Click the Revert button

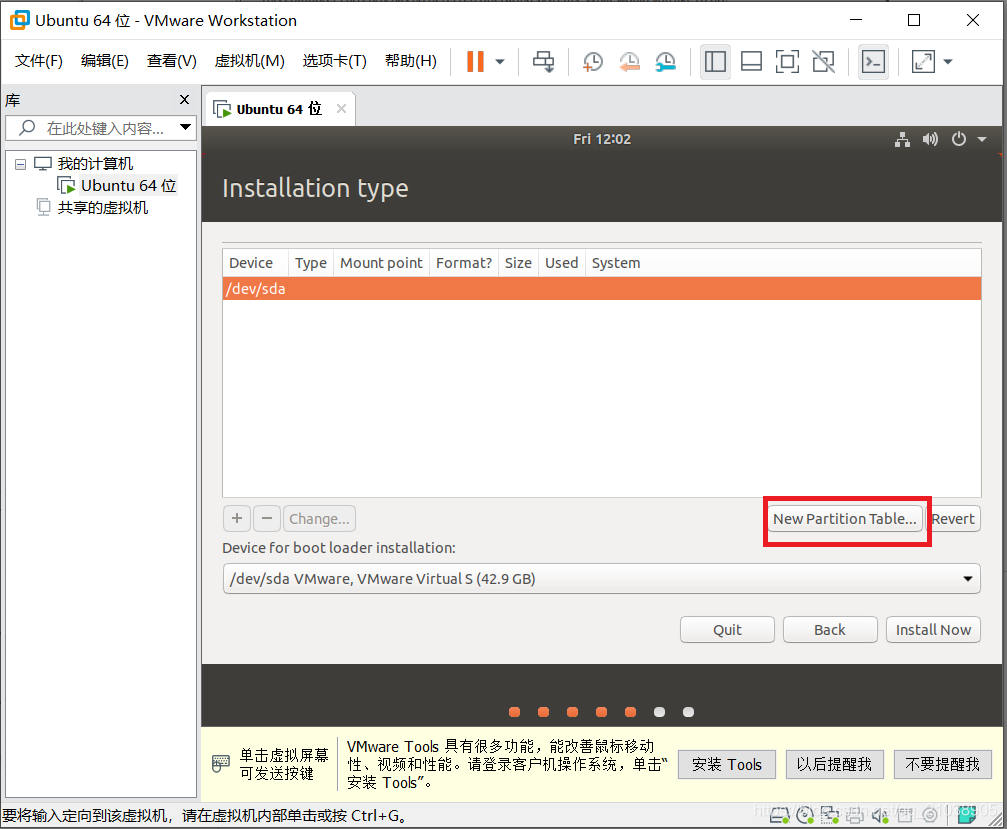pyautogui.click(x=953, y=519)
